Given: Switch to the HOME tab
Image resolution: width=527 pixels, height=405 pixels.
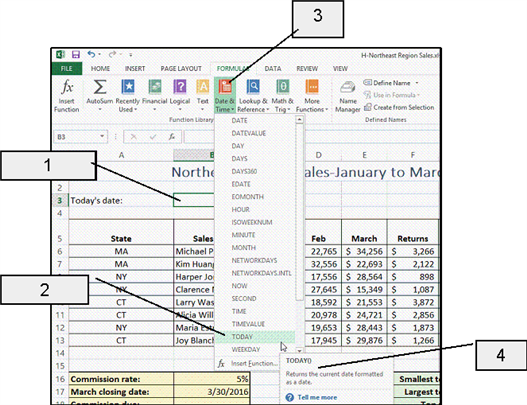Looking at the screenshot, I should (x=100, y=69).
